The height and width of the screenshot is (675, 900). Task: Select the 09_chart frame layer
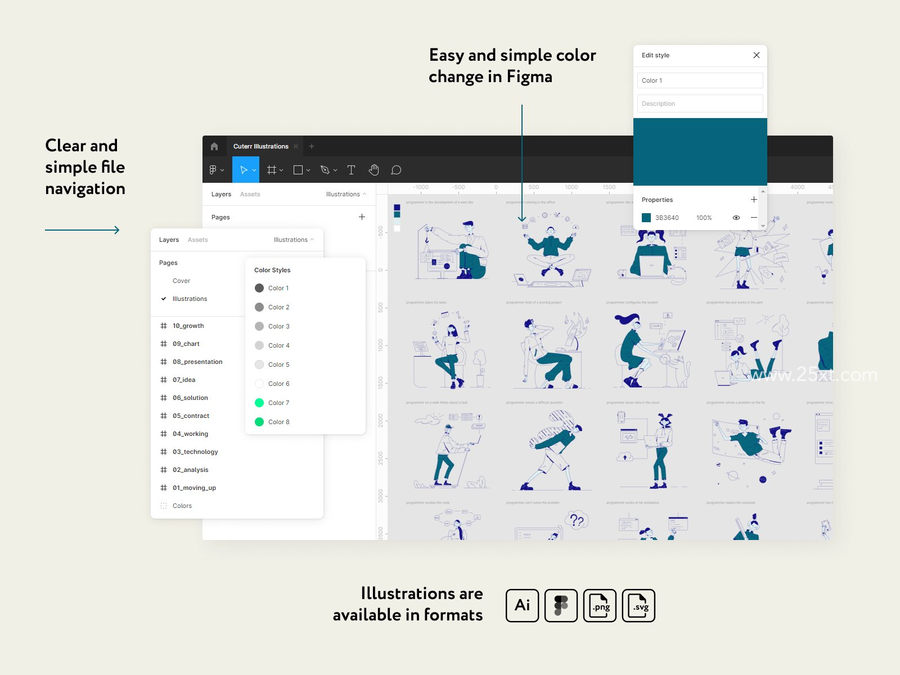[185, 344]
